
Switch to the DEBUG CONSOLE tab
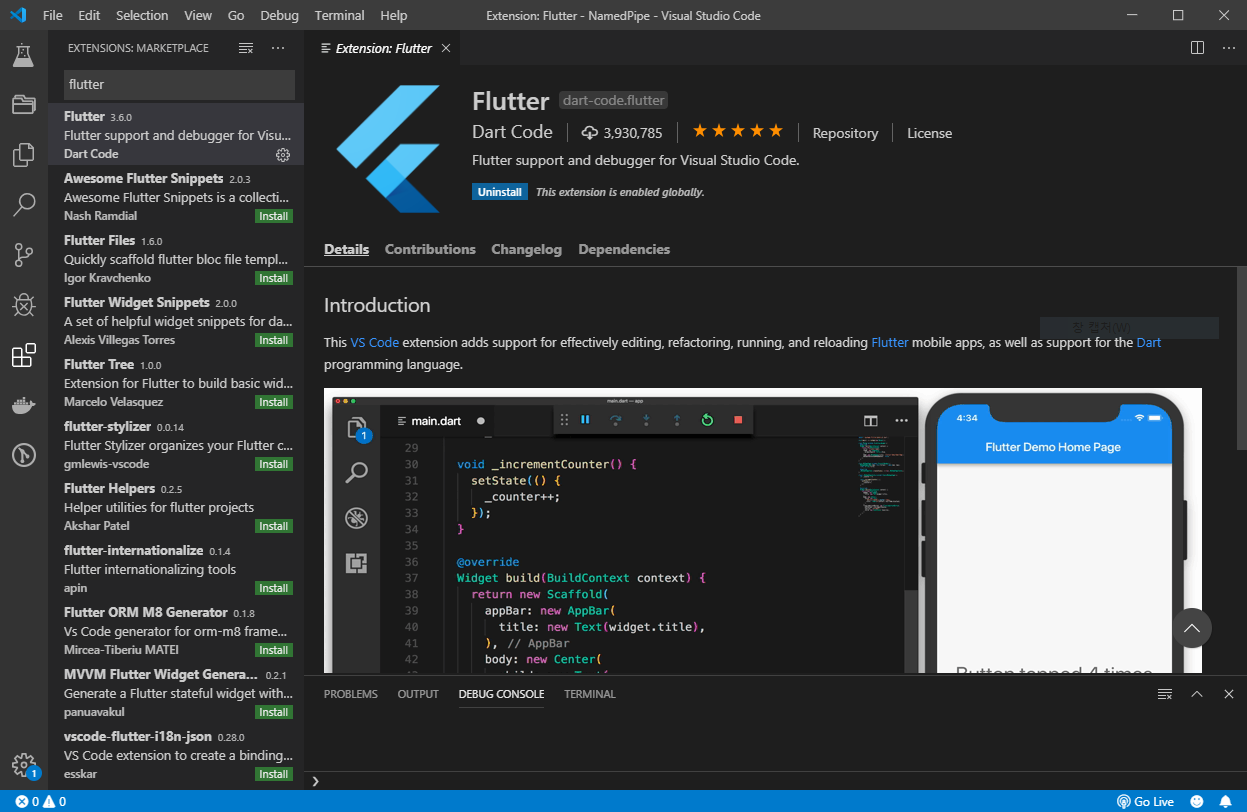501,694
